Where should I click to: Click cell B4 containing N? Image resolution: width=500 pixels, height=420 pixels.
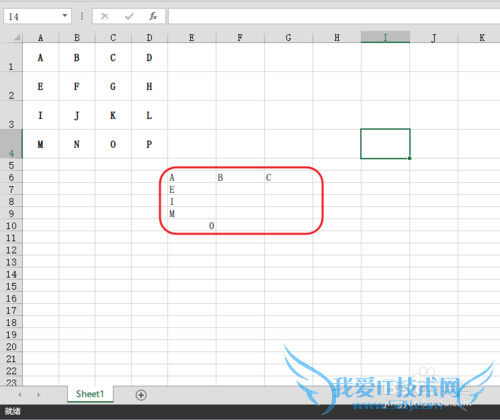pos(77,144)
